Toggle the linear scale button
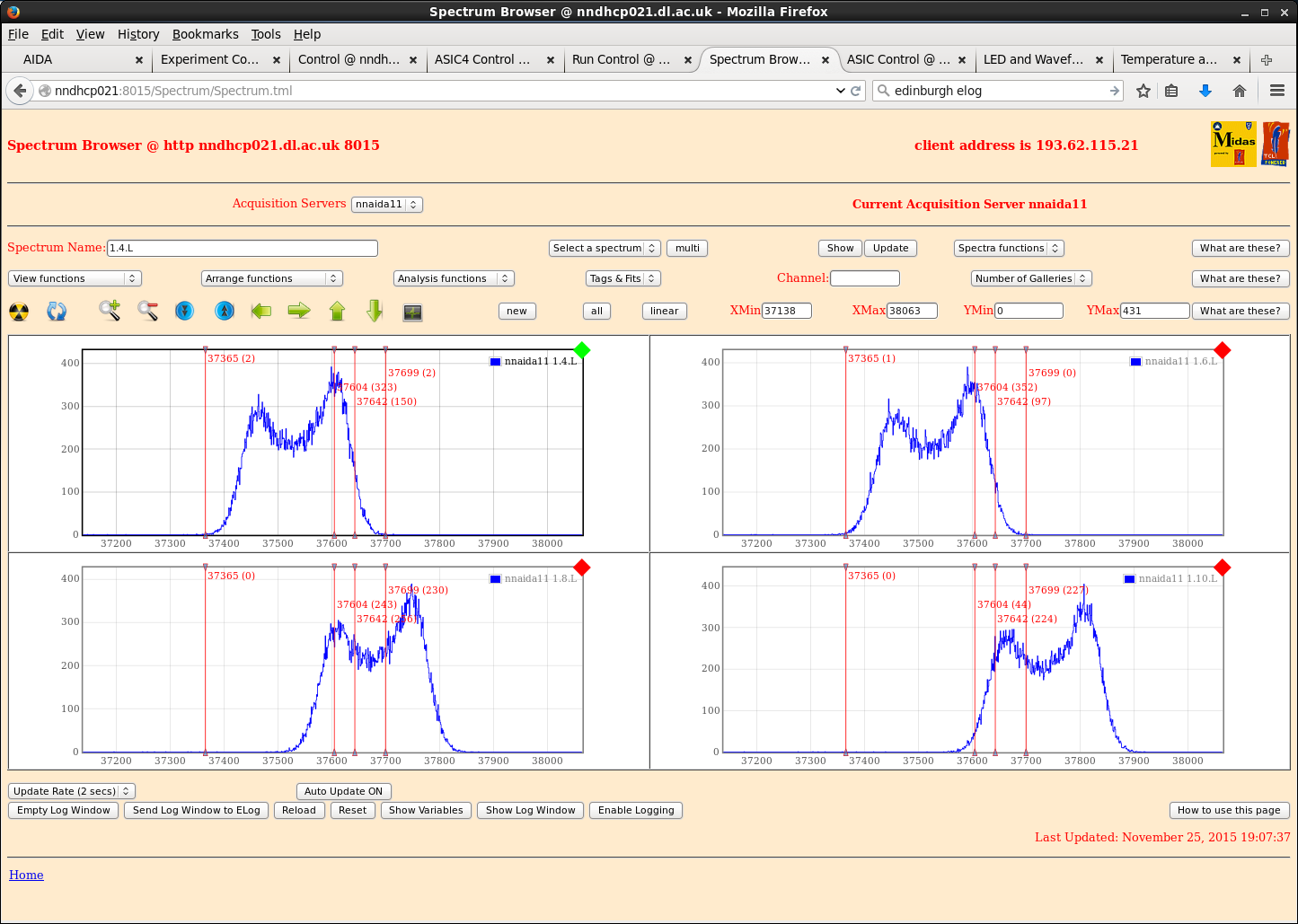This screenshot has height=924, width=1298. (664, 311)
